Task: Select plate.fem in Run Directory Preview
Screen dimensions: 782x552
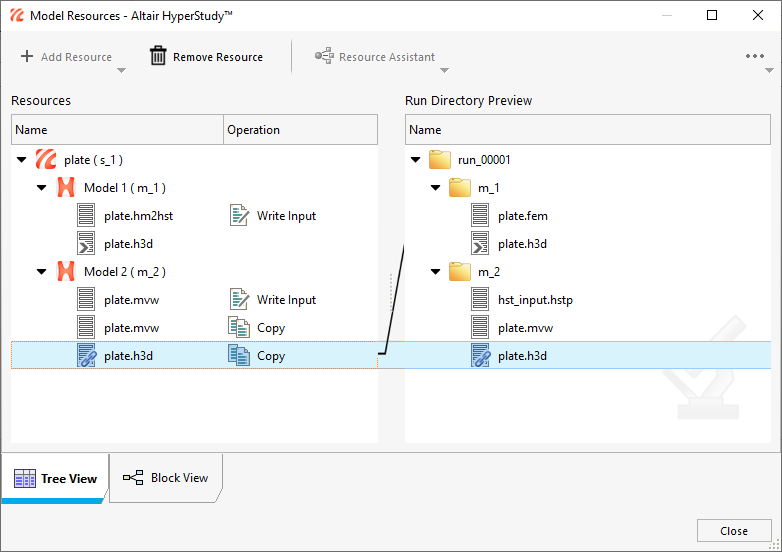Action: 522,216
